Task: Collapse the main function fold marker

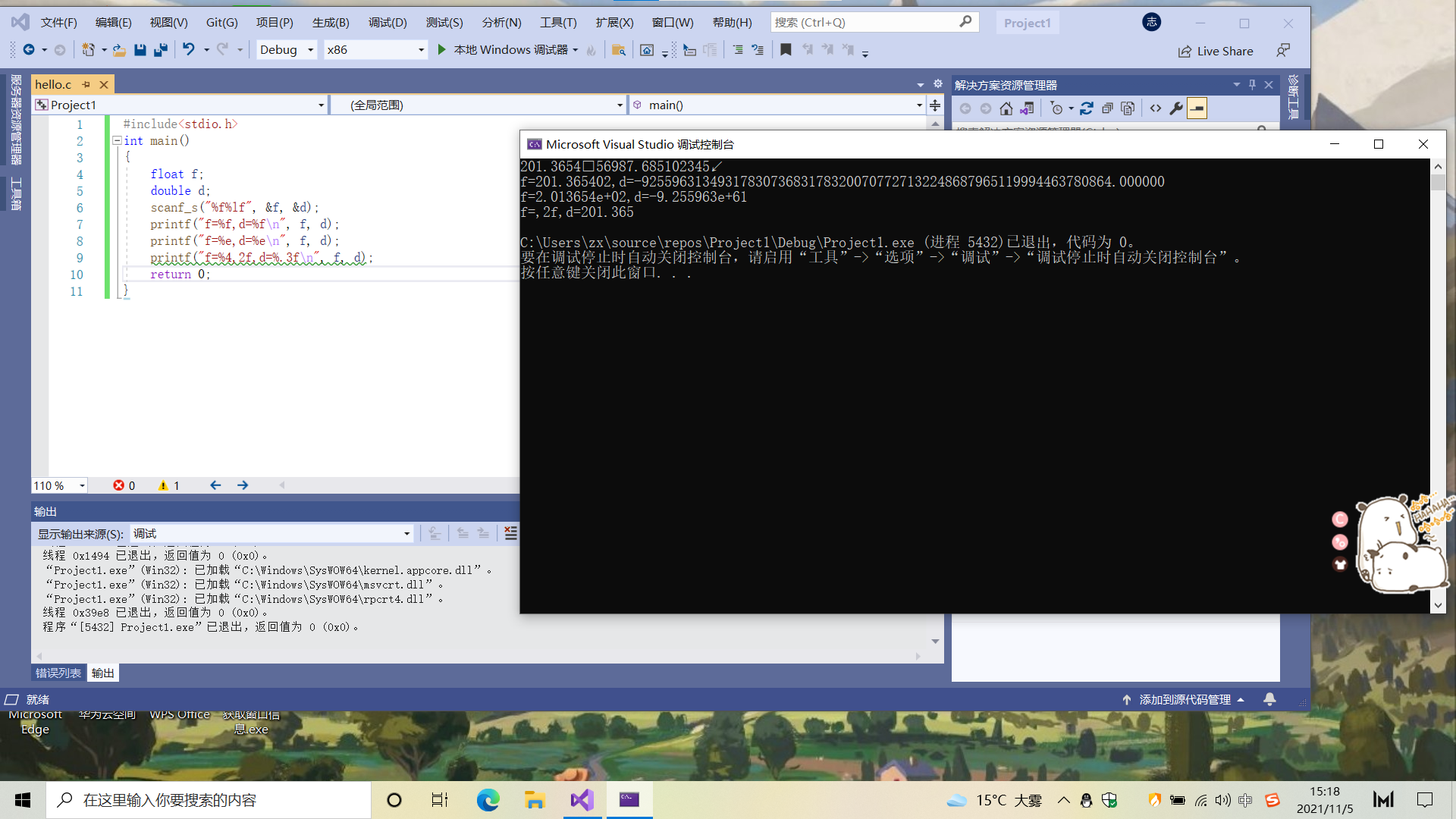Action: click(x=117, y=140)
